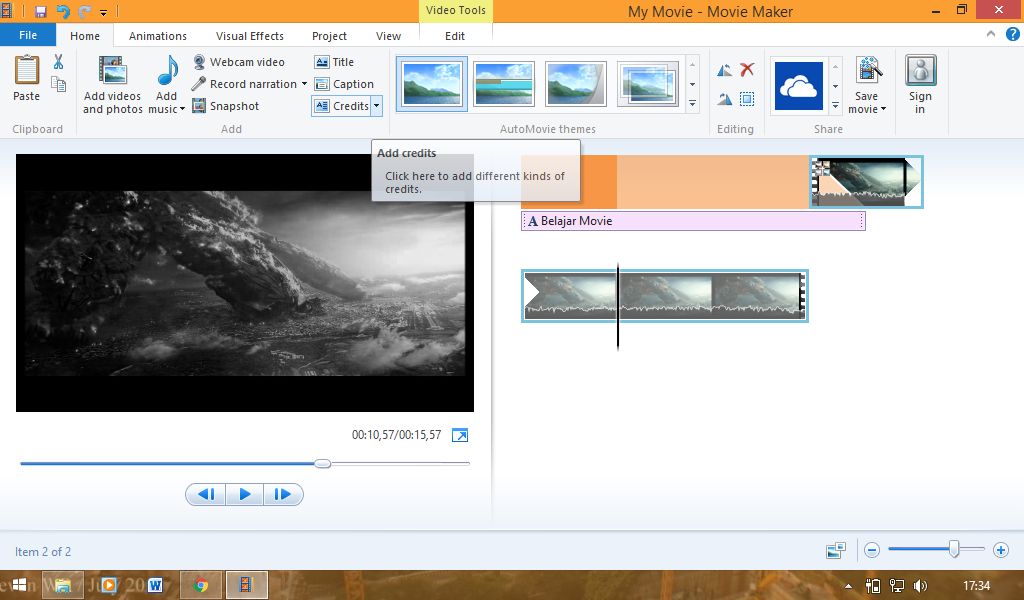The width and height of the screenshot is (1024, 600).
Task: Zoom out the timeline with minus button
Action: [872, 550]
